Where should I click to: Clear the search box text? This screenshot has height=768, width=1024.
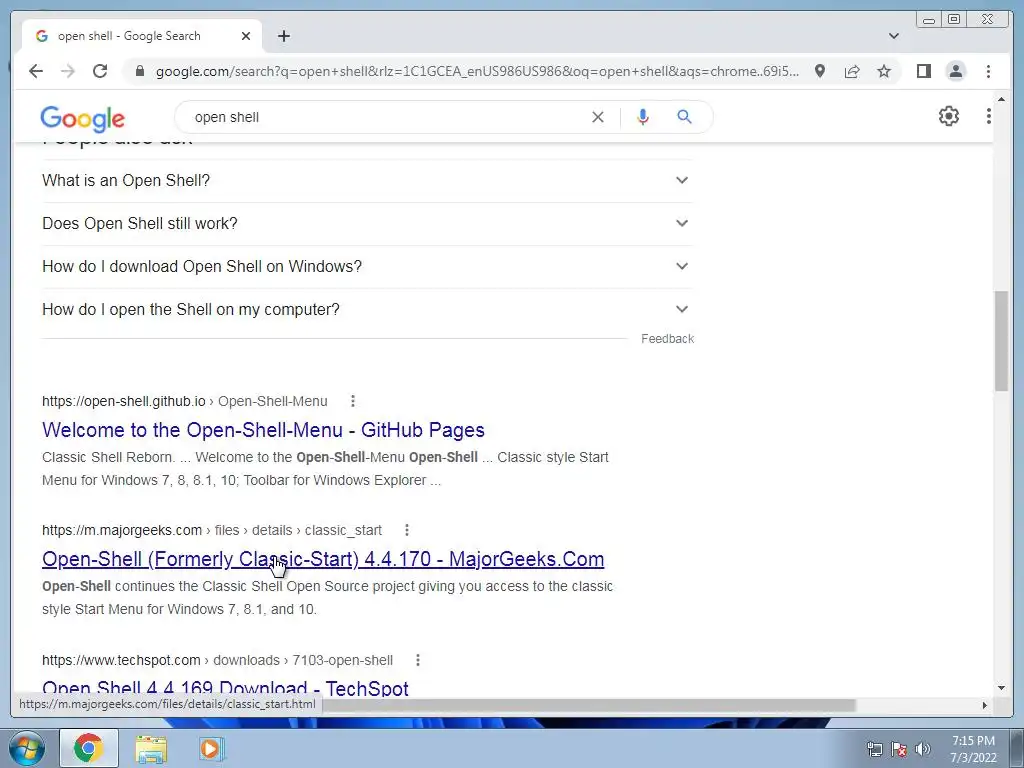coord(598,117)
